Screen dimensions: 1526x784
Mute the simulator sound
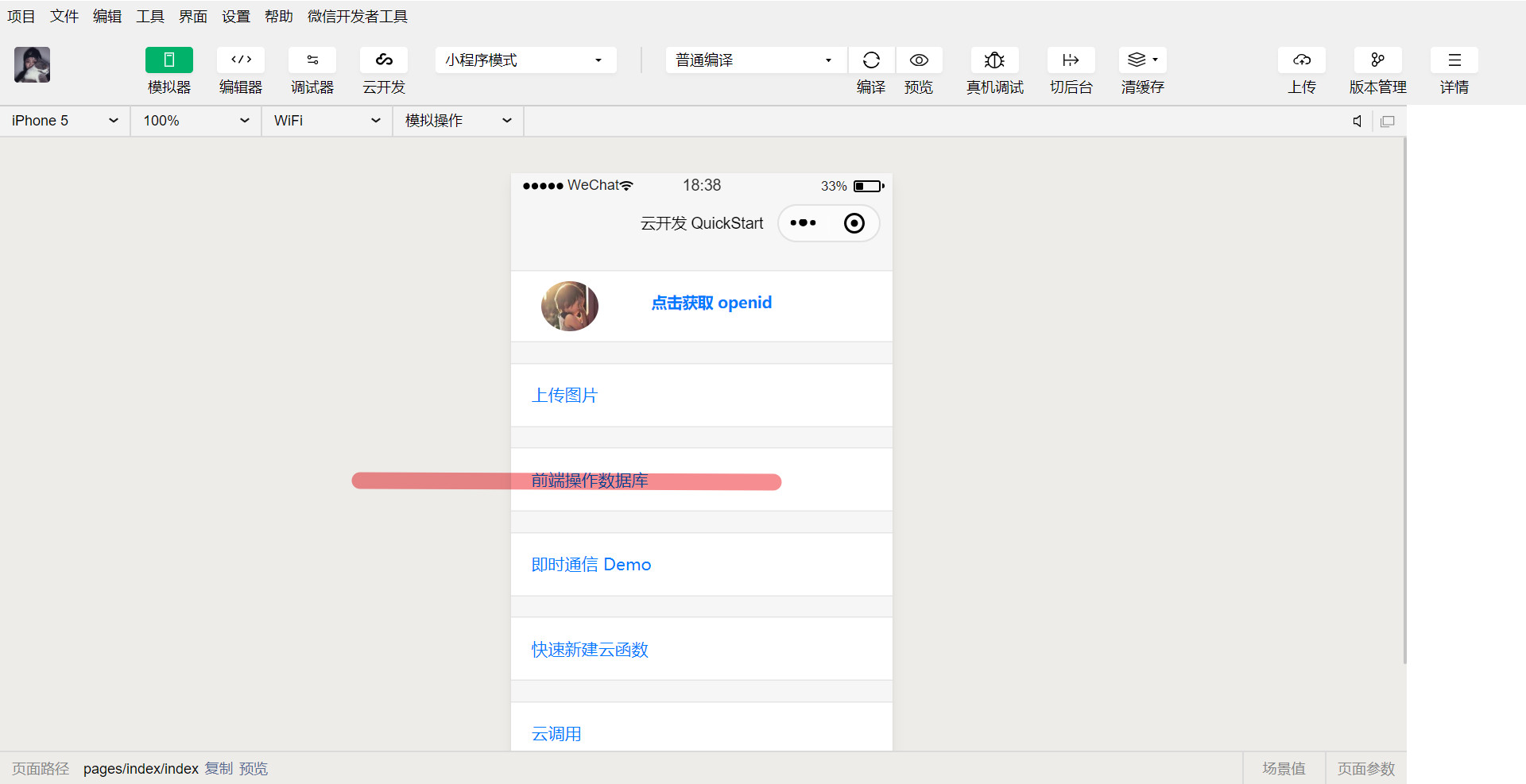coord(1358,121)
